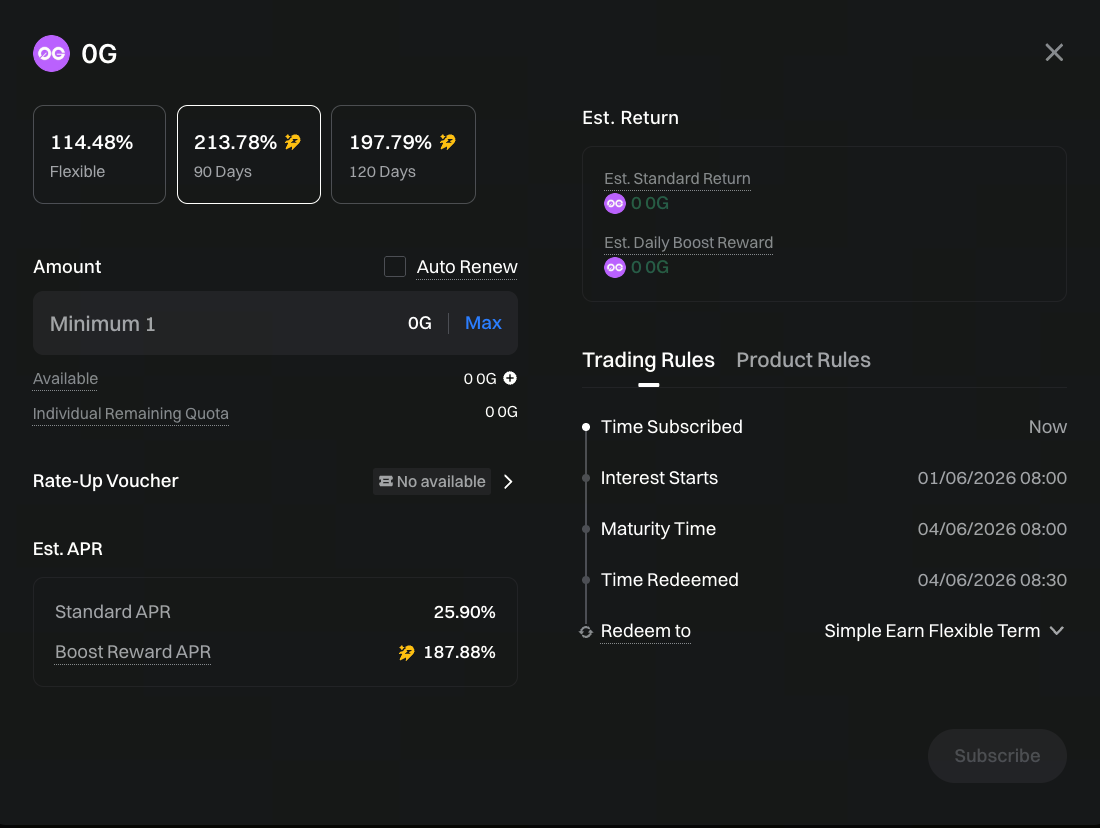This screenshot has width=1100, height=828.
Task: Click the voucher ticket icon
Action: coord(386,481)
